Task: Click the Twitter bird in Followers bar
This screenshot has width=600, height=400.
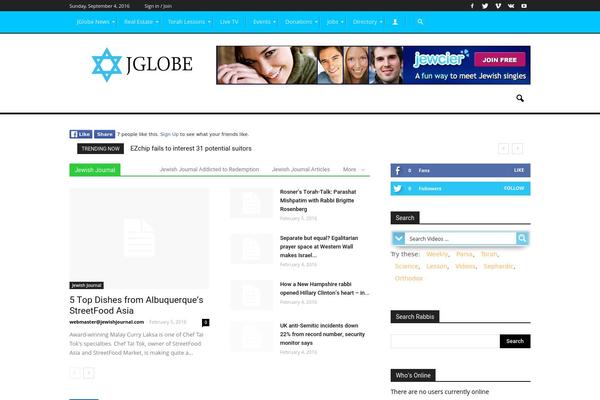Action: (x=398, y=188)
